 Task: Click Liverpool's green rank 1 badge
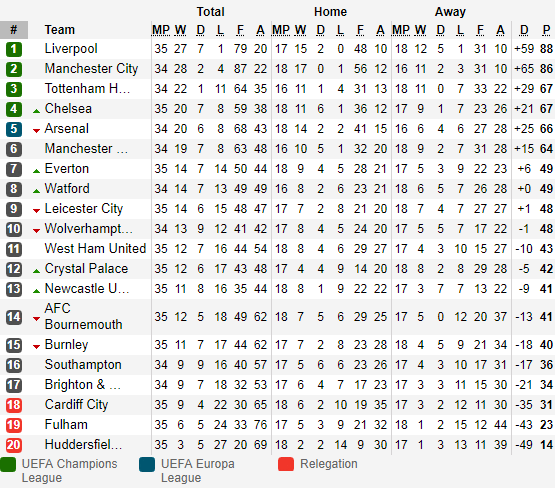pos(14,49)
